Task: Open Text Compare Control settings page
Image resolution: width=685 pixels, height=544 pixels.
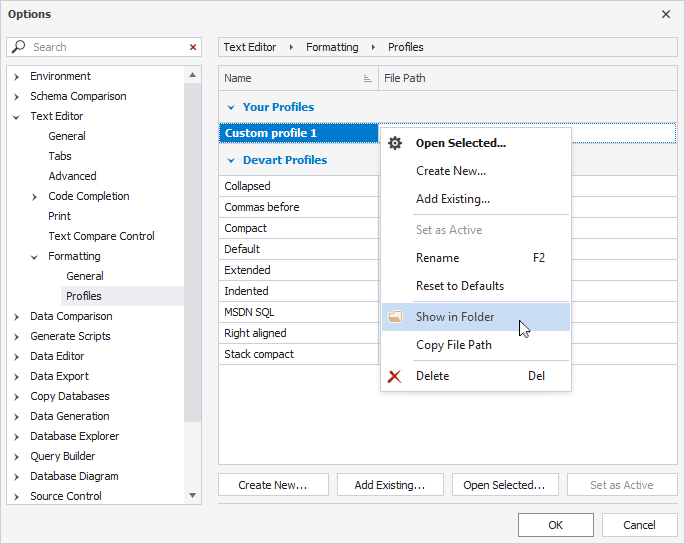Action: (x=101, y=236)
